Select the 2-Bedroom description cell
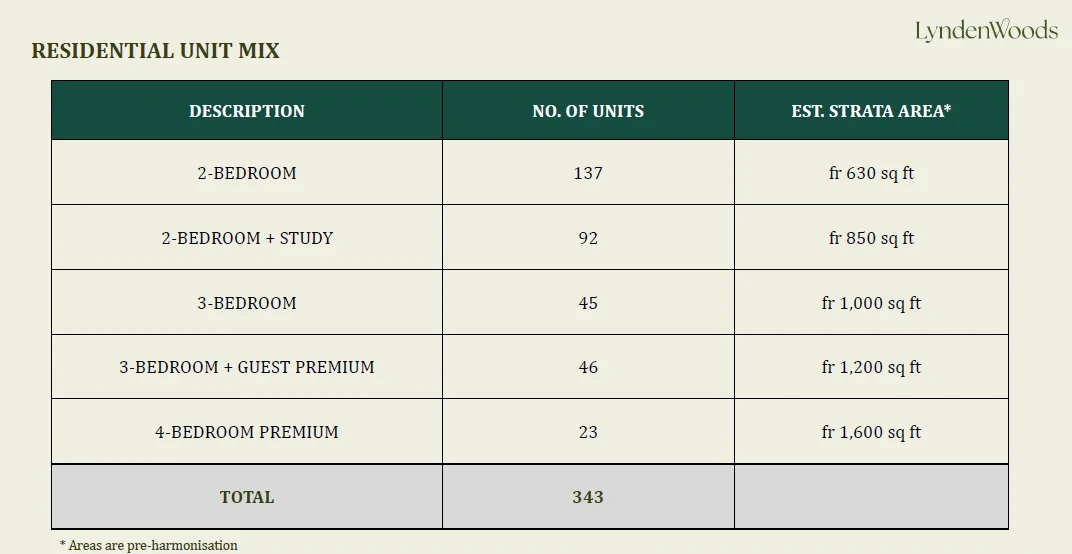Viewport: 1072px width, 554px height. point(247,173)
